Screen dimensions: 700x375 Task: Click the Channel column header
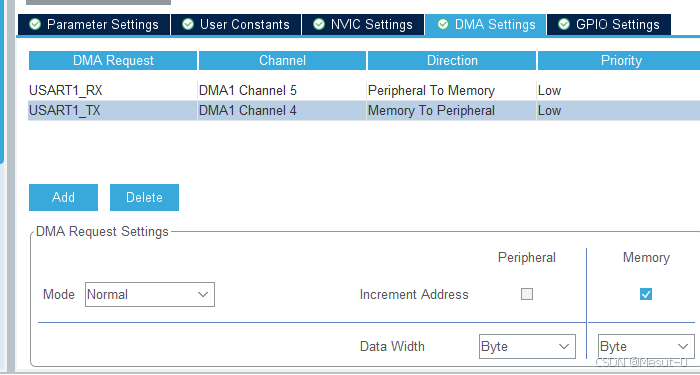(x=282, y=60)
